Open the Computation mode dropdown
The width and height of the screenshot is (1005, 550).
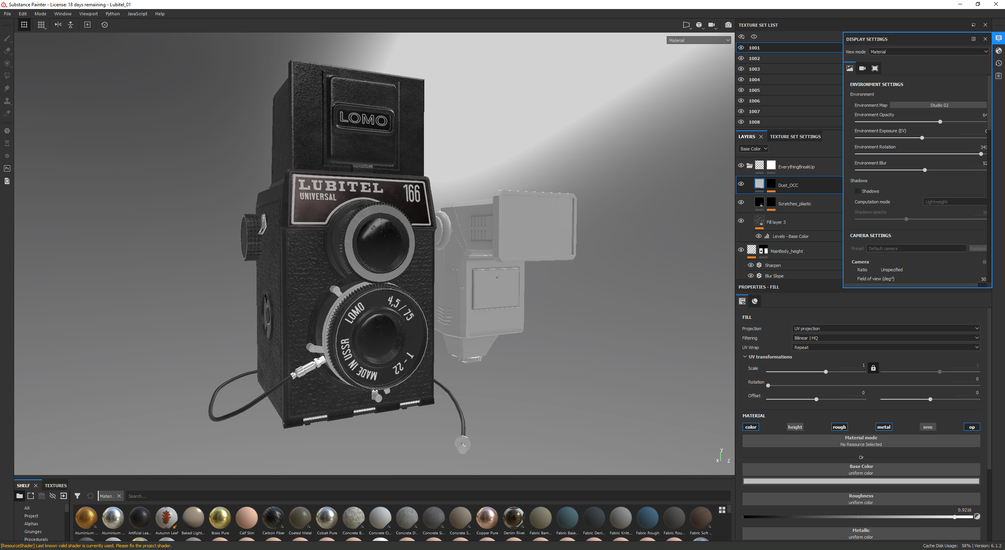click(x=955, y=202)
